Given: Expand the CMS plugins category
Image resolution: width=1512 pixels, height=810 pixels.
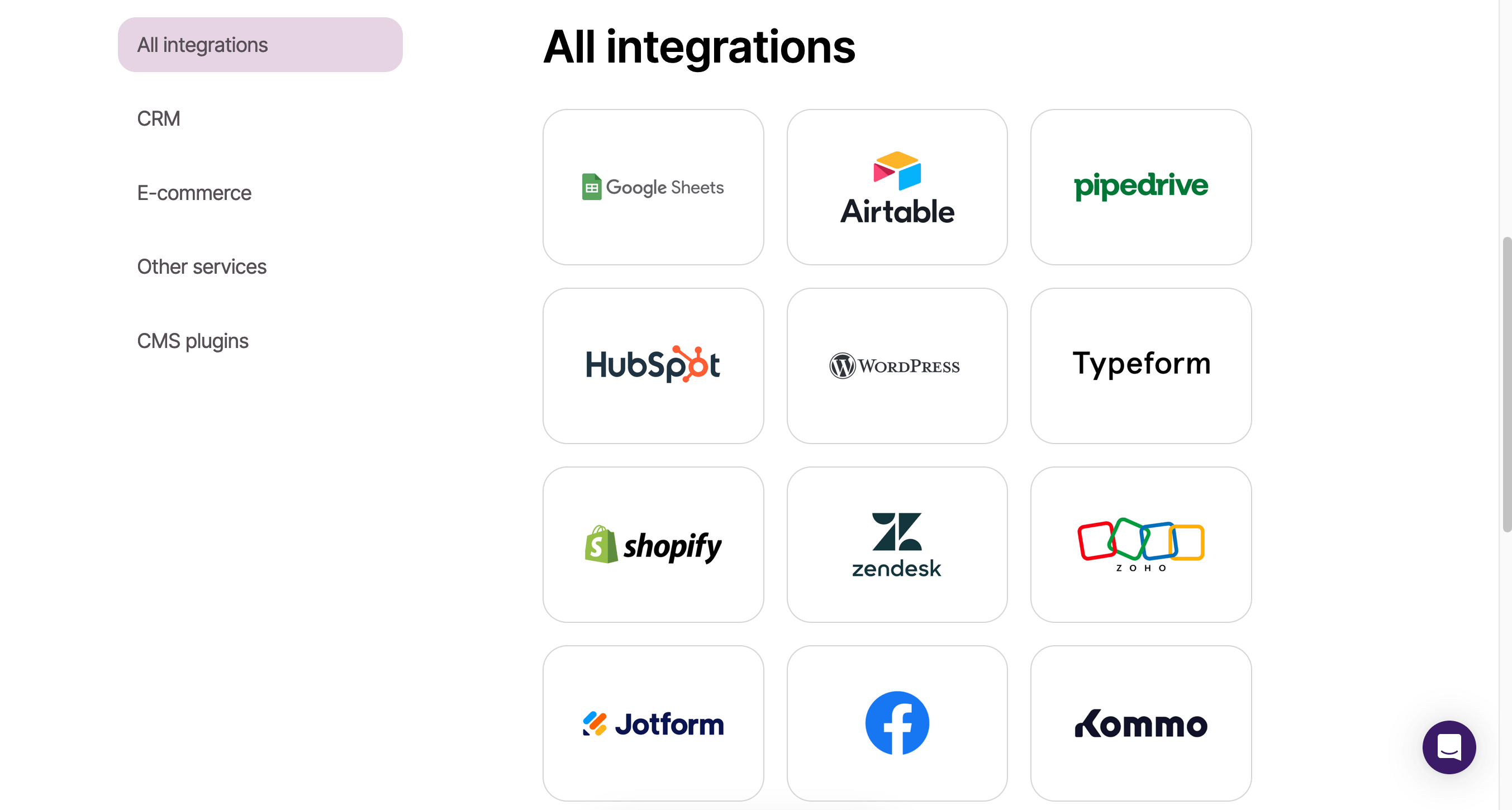Looking at the screenshot, I should coord(193,341).
